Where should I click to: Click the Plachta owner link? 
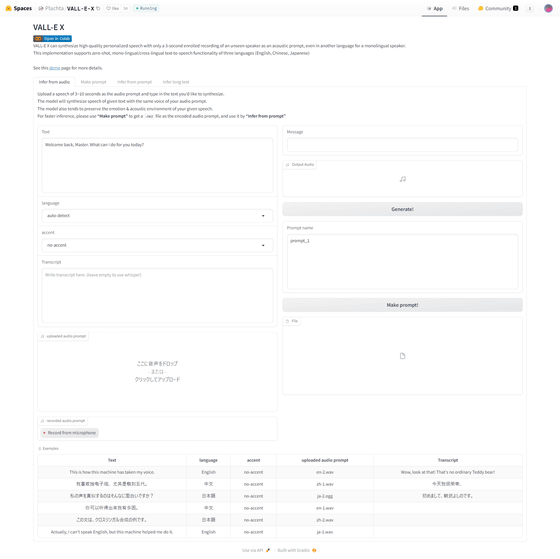[54, 8]
